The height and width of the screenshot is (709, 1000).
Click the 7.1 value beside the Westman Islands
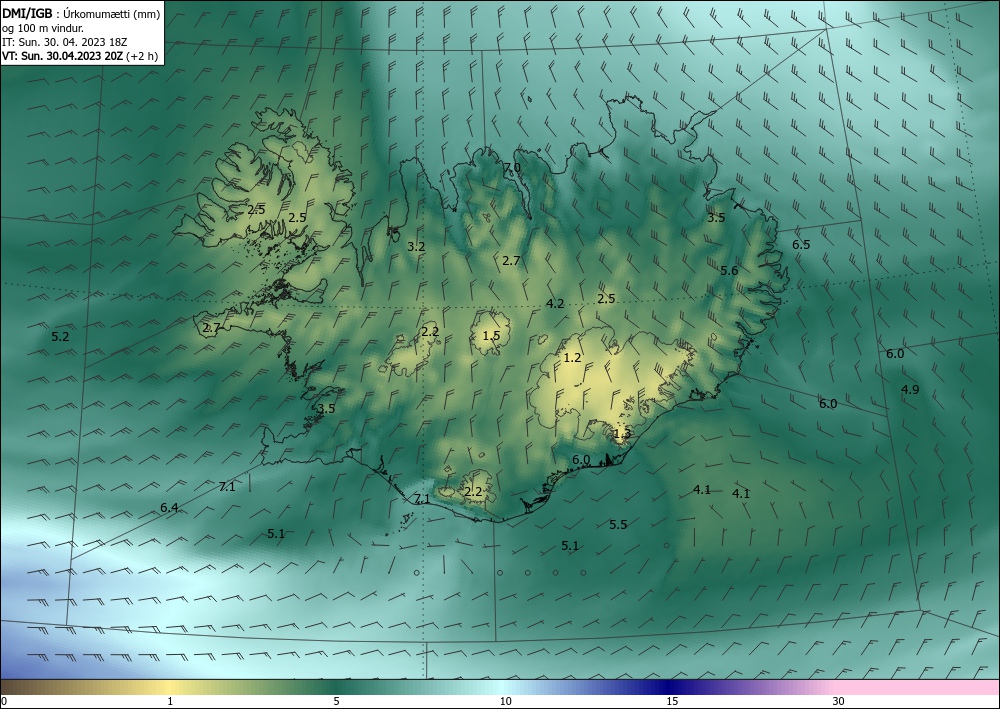click(x=422, y=499)
